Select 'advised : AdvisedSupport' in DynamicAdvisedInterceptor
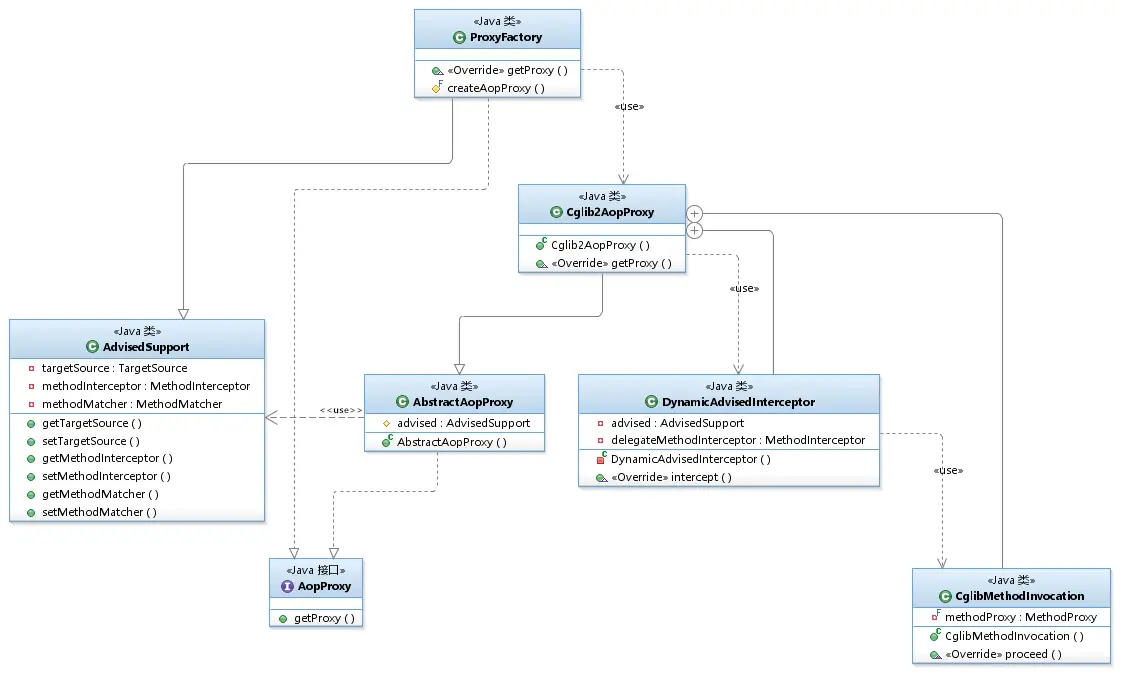 tap(677, 423)
